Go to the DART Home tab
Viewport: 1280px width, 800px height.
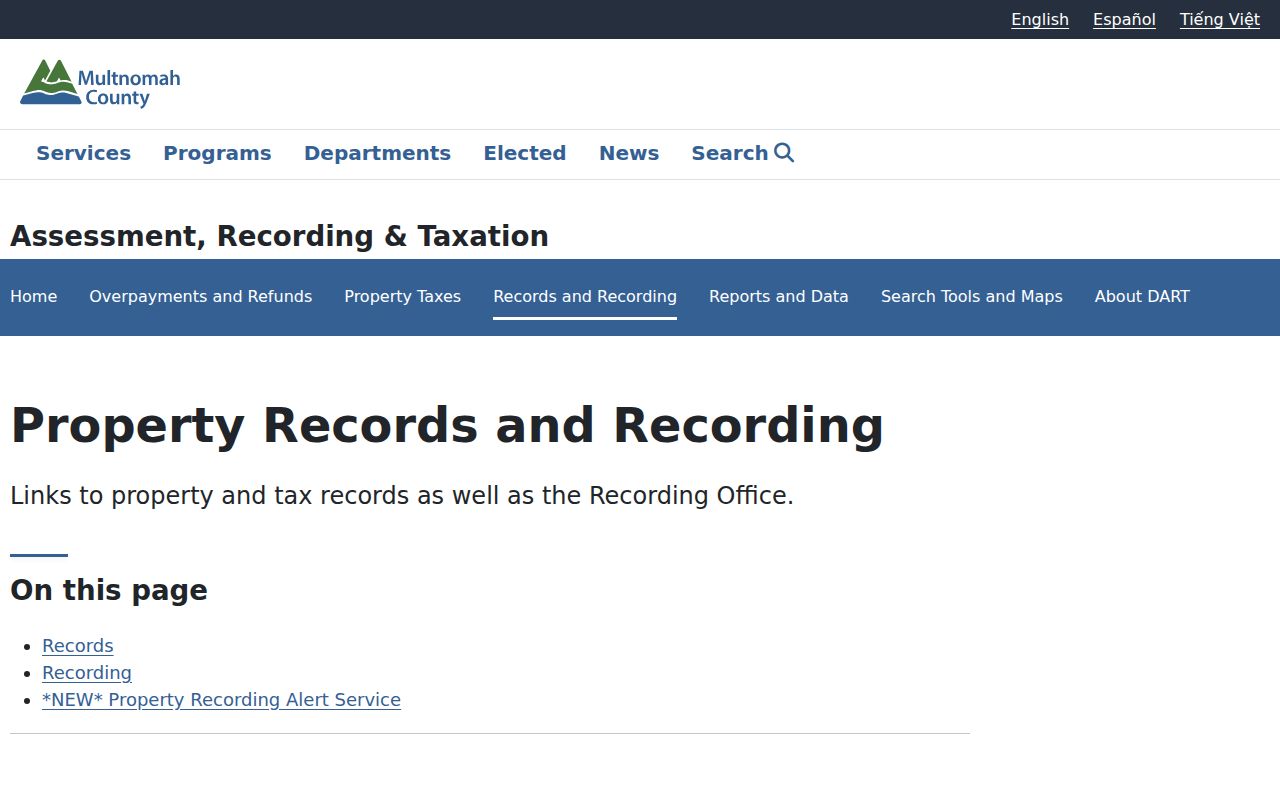click(34, 296)
